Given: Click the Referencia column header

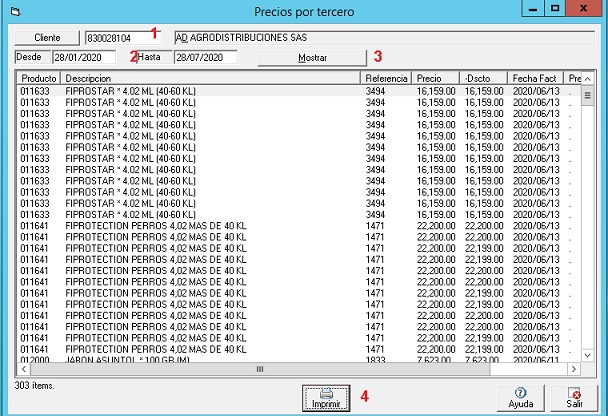Looking at the screenshot, I should (387, 78).
